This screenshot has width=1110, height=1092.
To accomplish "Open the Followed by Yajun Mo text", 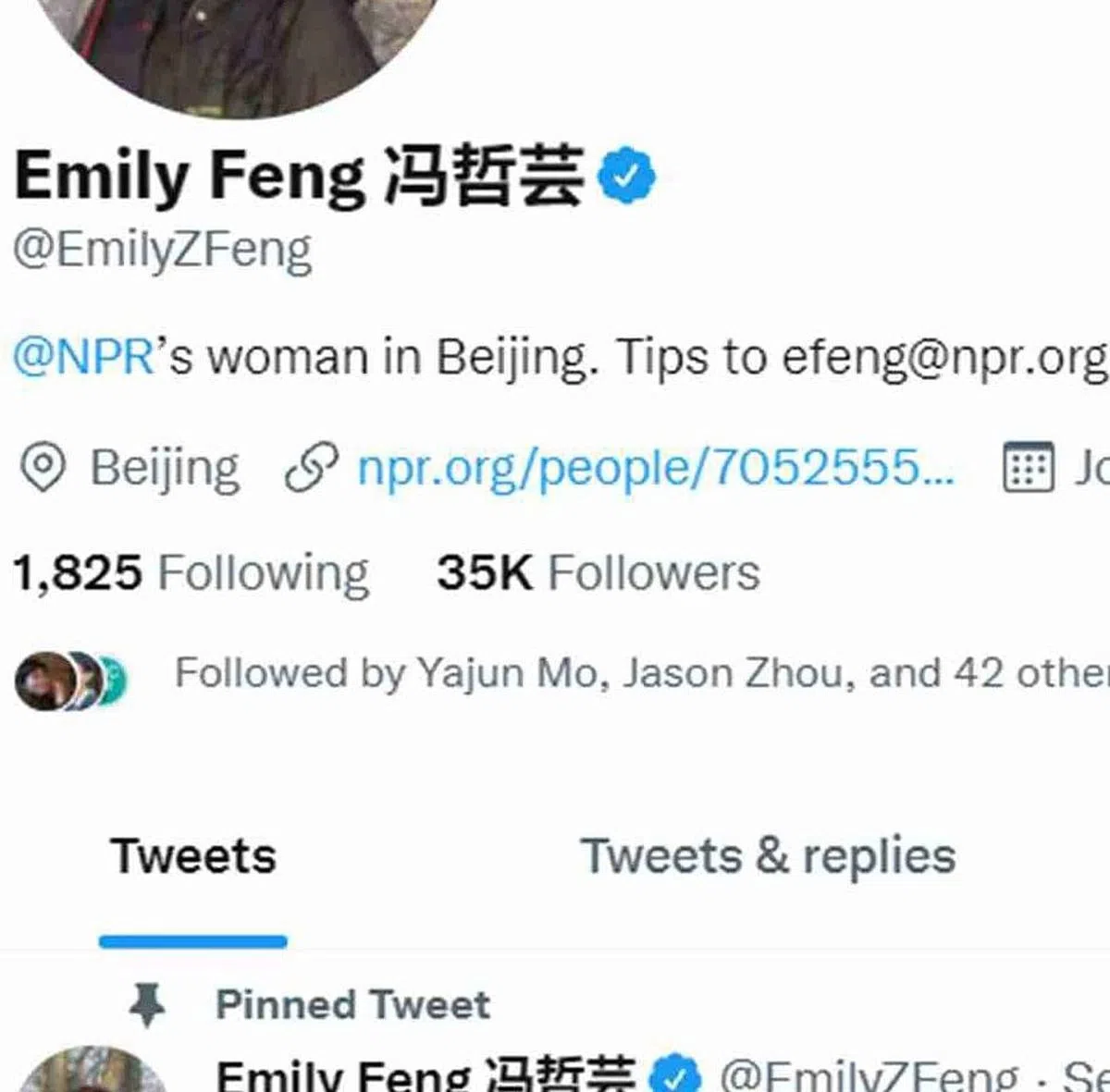I will tap(642, 673).
